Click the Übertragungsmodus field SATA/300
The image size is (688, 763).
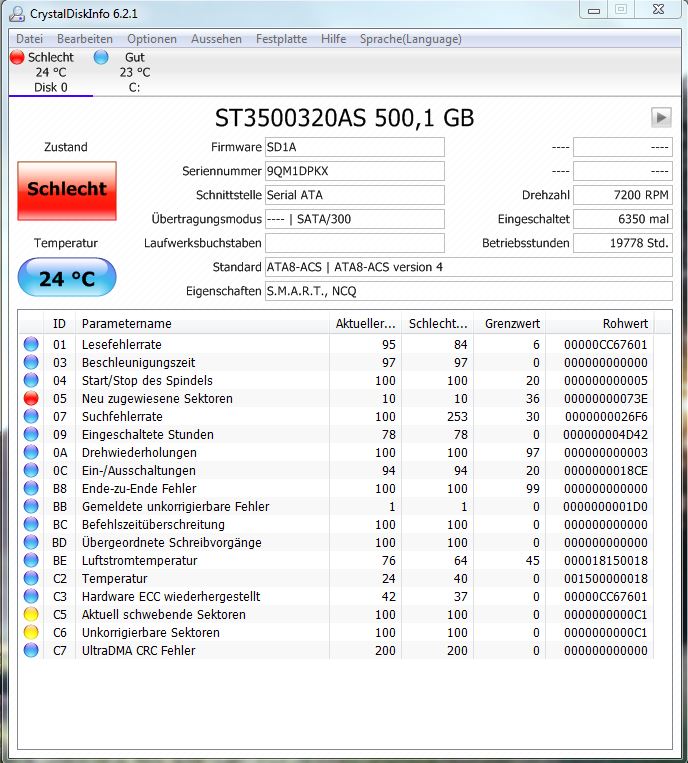pos(355,218)
